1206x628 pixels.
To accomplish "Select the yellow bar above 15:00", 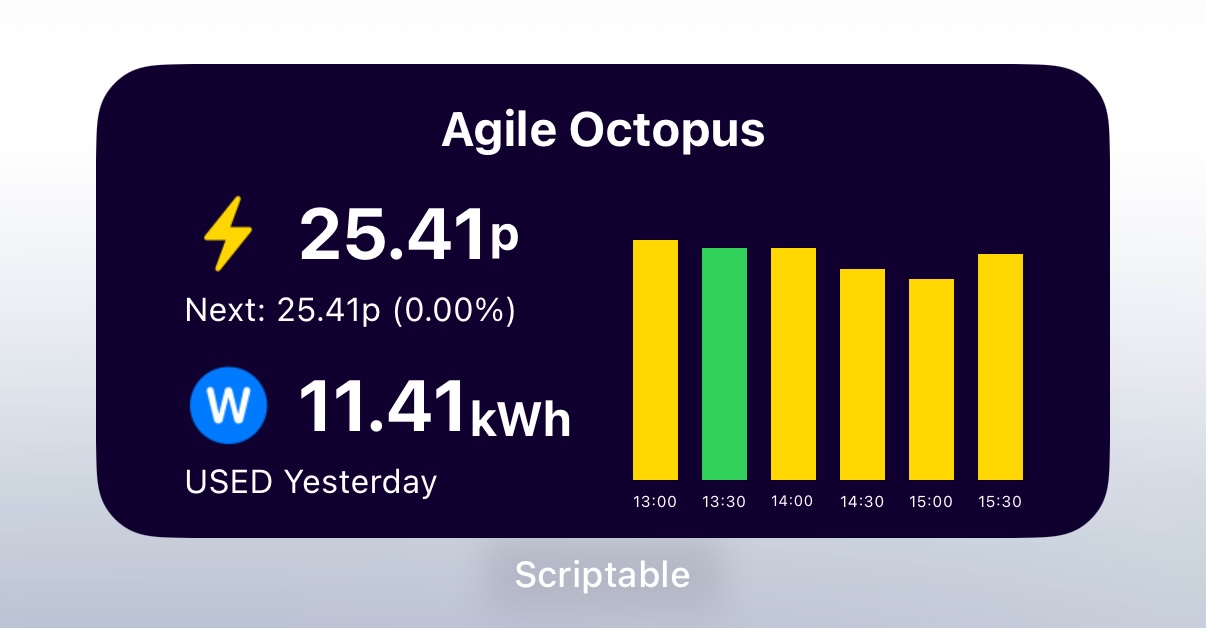I will (932, 379).
